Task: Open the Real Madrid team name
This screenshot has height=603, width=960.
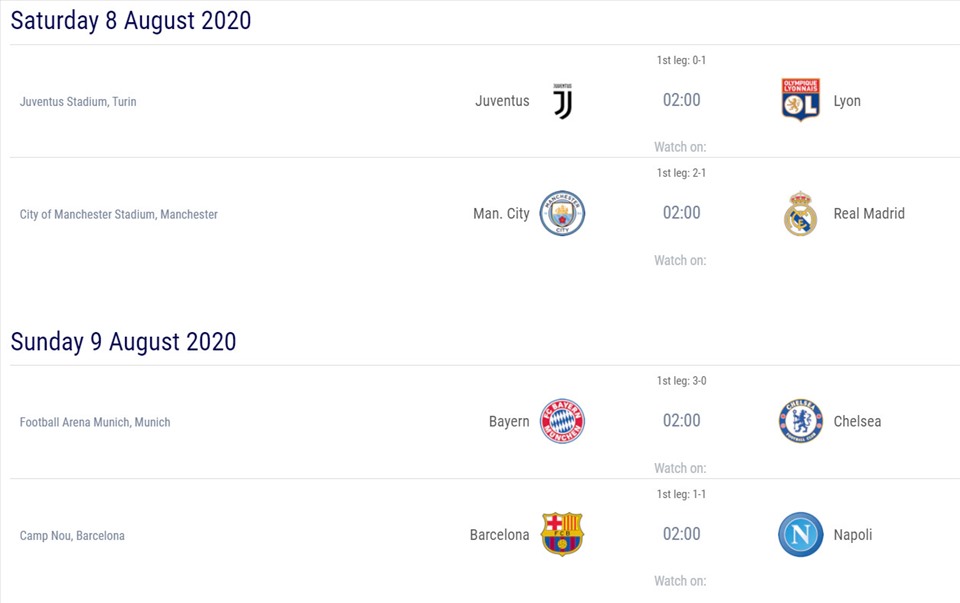Action: tap(869, 213)
